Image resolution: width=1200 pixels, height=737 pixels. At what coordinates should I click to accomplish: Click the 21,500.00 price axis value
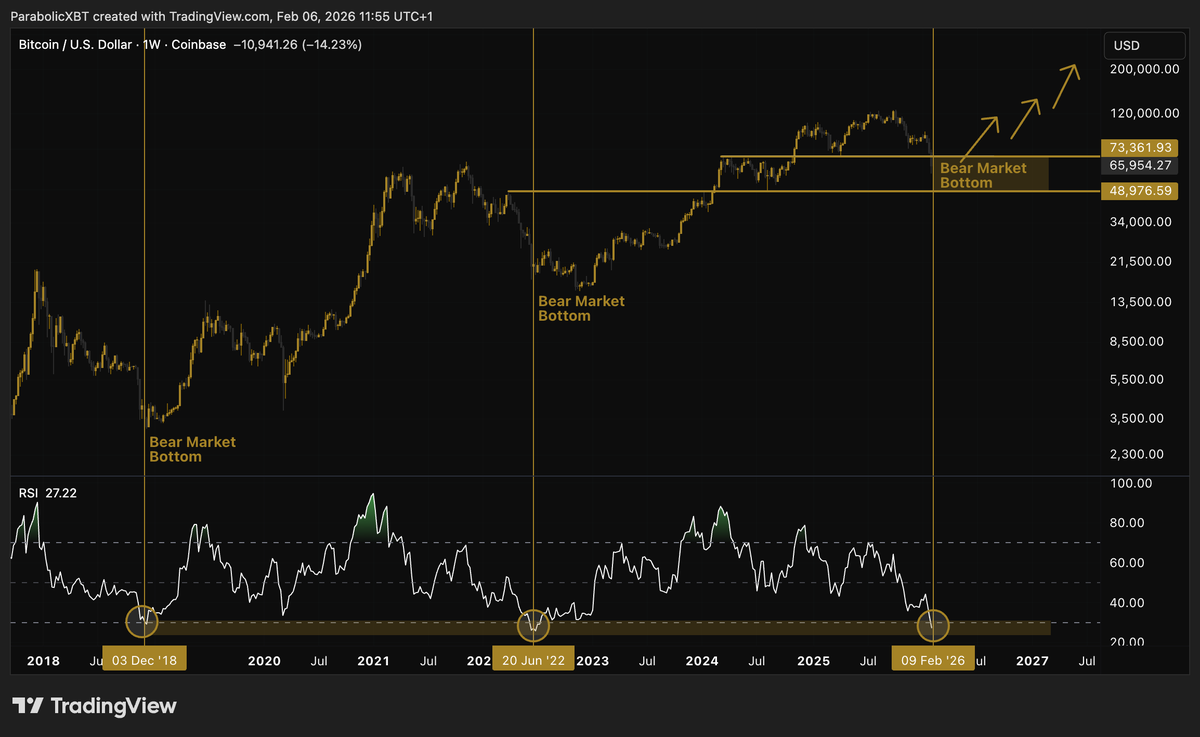coord(1141,261)
